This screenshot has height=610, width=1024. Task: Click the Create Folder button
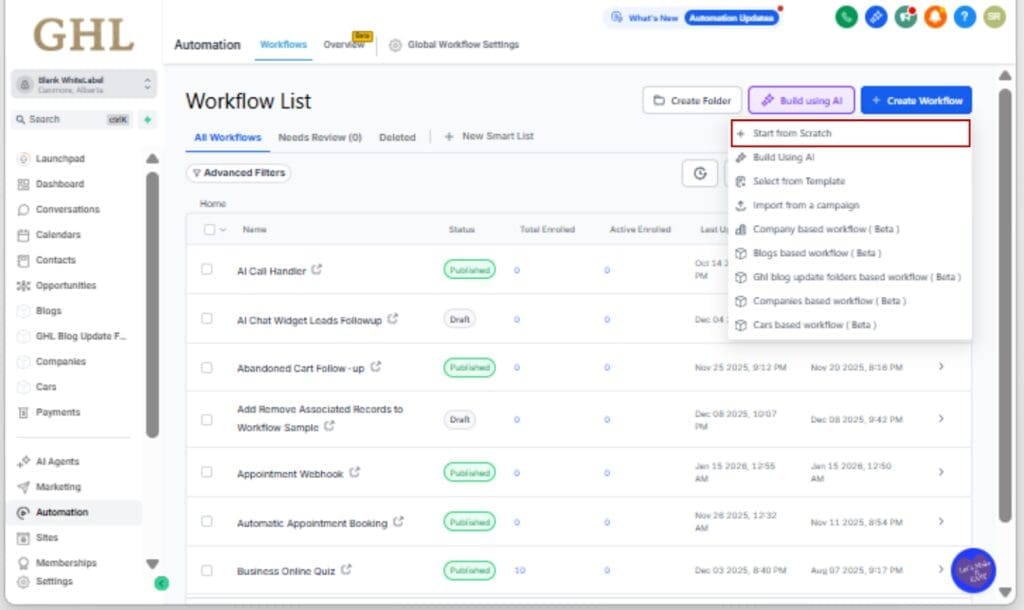coord(692,101)
